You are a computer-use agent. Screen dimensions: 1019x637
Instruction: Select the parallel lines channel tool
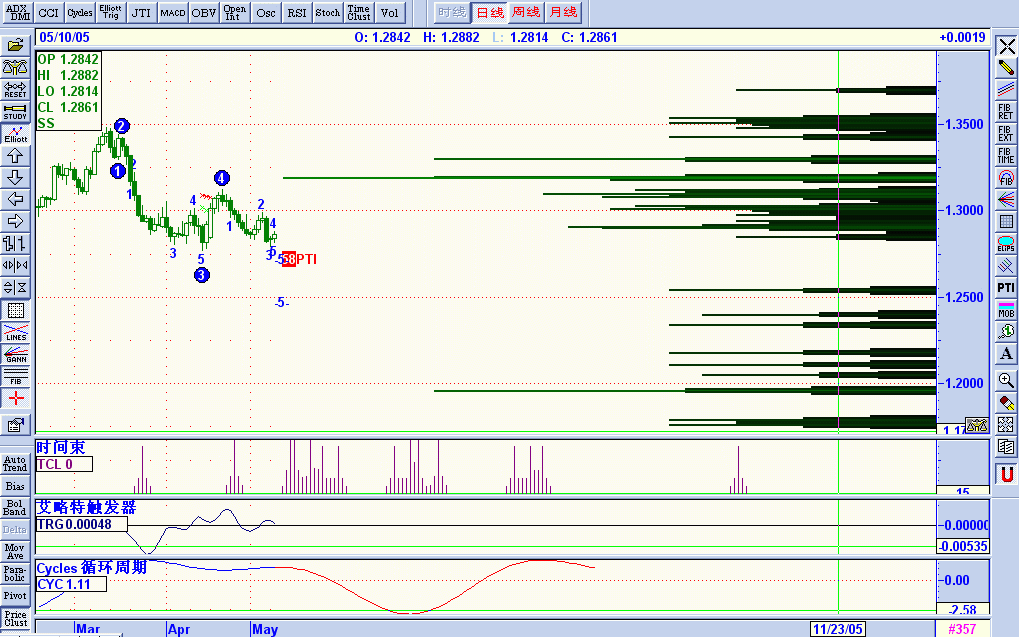(x=1006, y=90)
